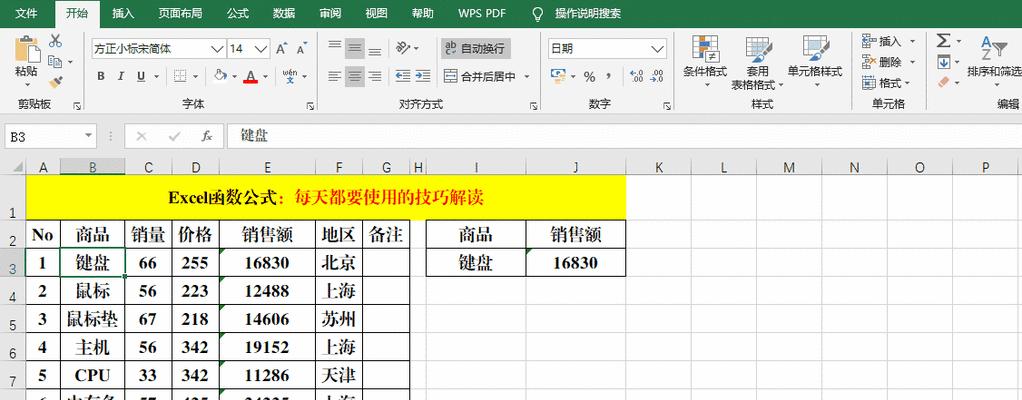The height and width of the screenshot is (400, 1022).
Task: Switch to the 页面布局 tab
Action: click(x=181, y=13)
